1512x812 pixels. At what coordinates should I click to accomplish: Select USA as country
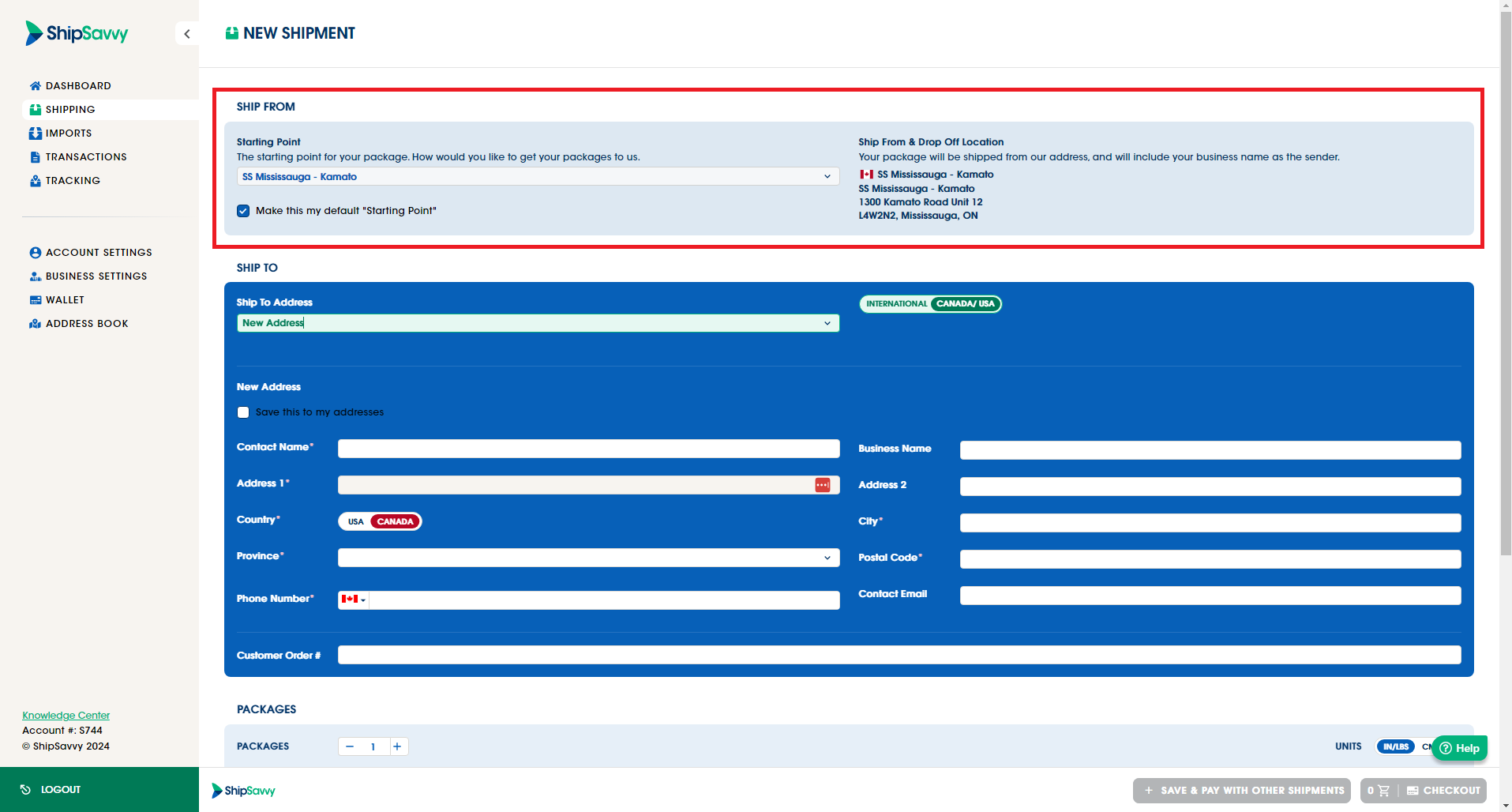[355, 521]
